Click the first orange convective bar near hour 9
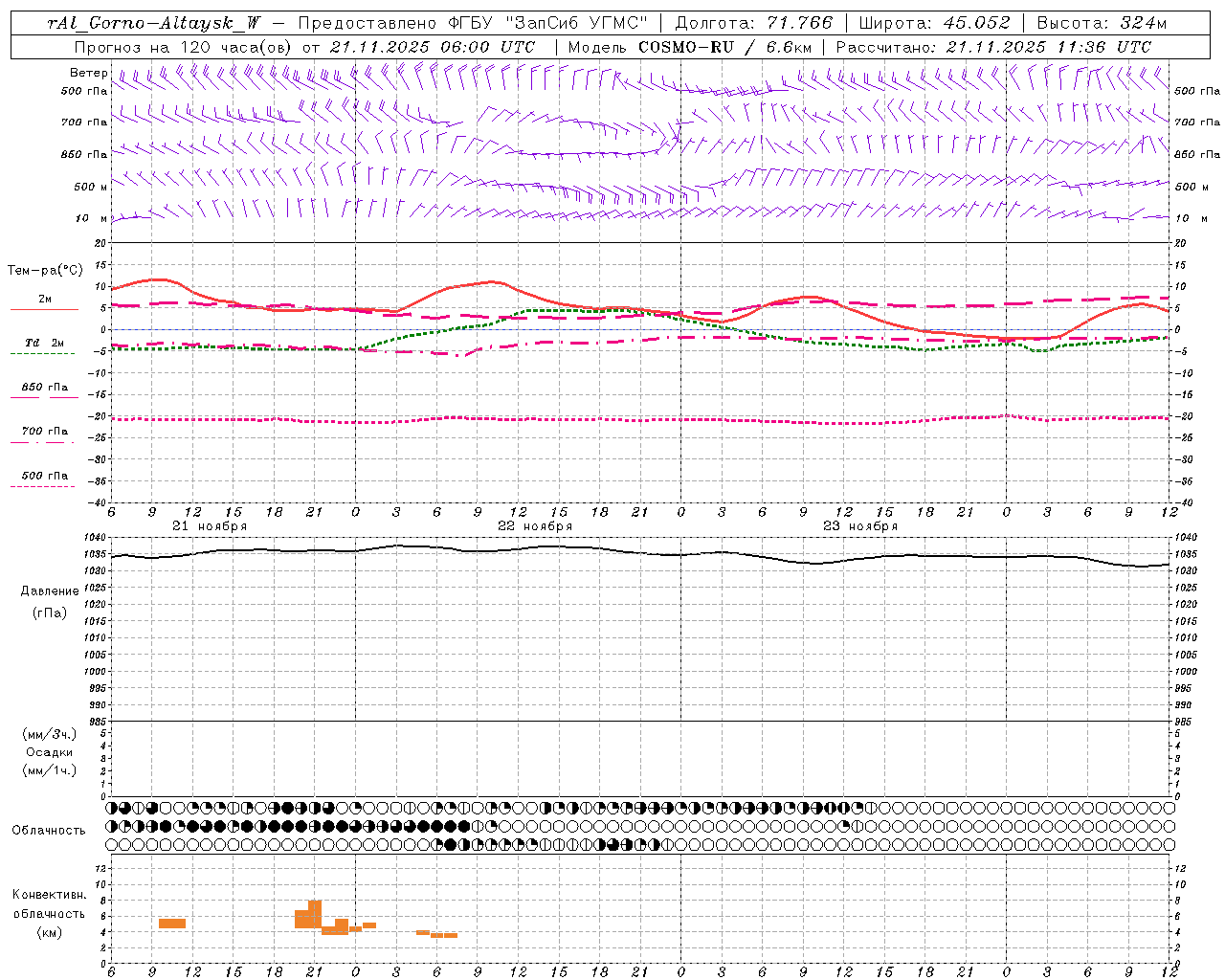Image resolution: width=1225 pixels, height=980 pixels. [x=172, y=923]
